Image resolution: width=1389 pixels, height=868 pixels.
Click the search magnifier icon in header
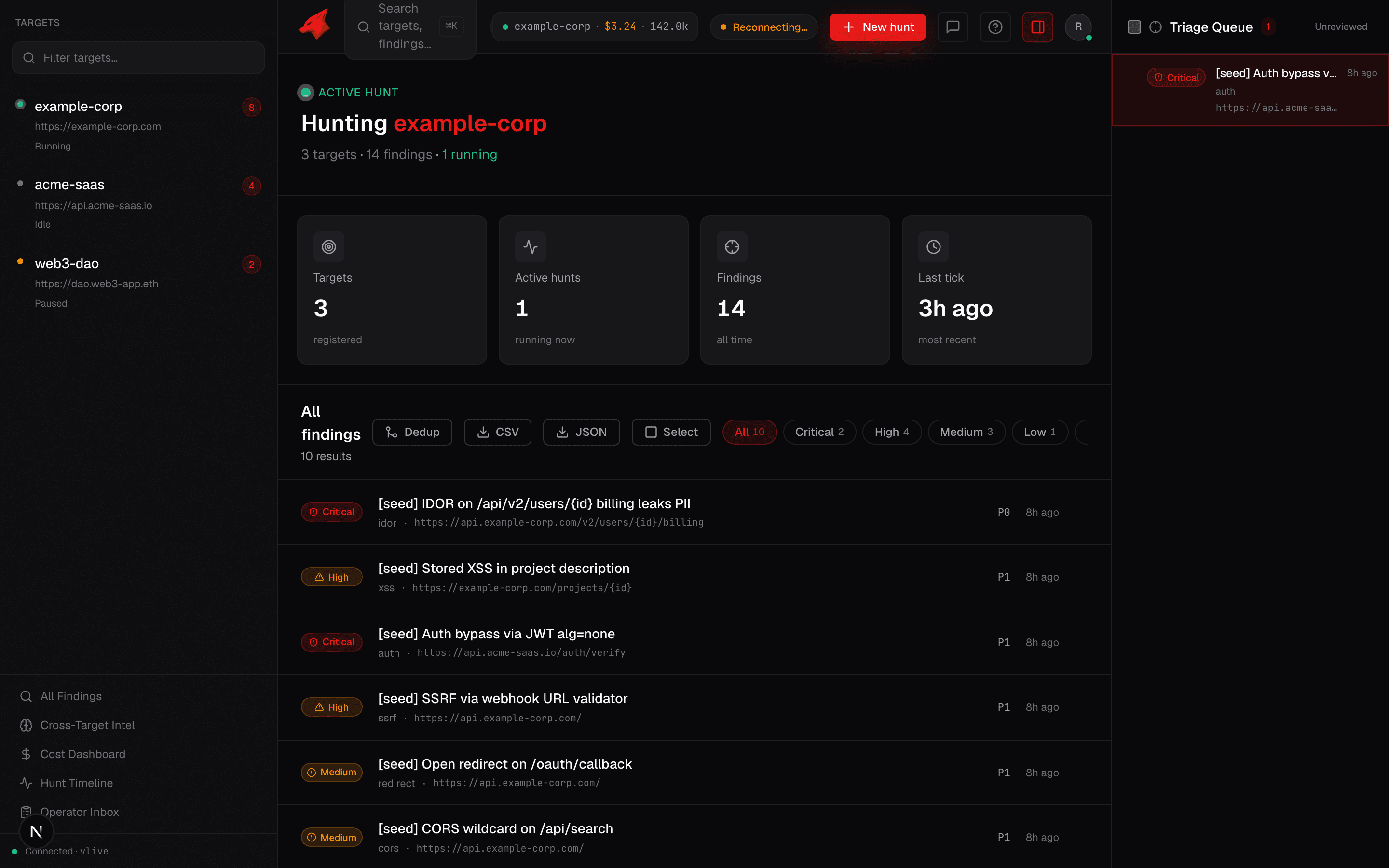pyautogui.click(x=363, y=27)
